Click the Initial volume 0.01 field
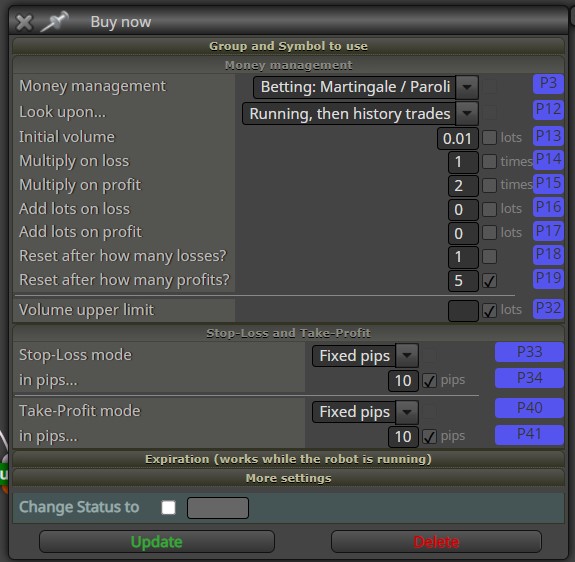This screenshot has width=575, height=562. pos(458,138)
